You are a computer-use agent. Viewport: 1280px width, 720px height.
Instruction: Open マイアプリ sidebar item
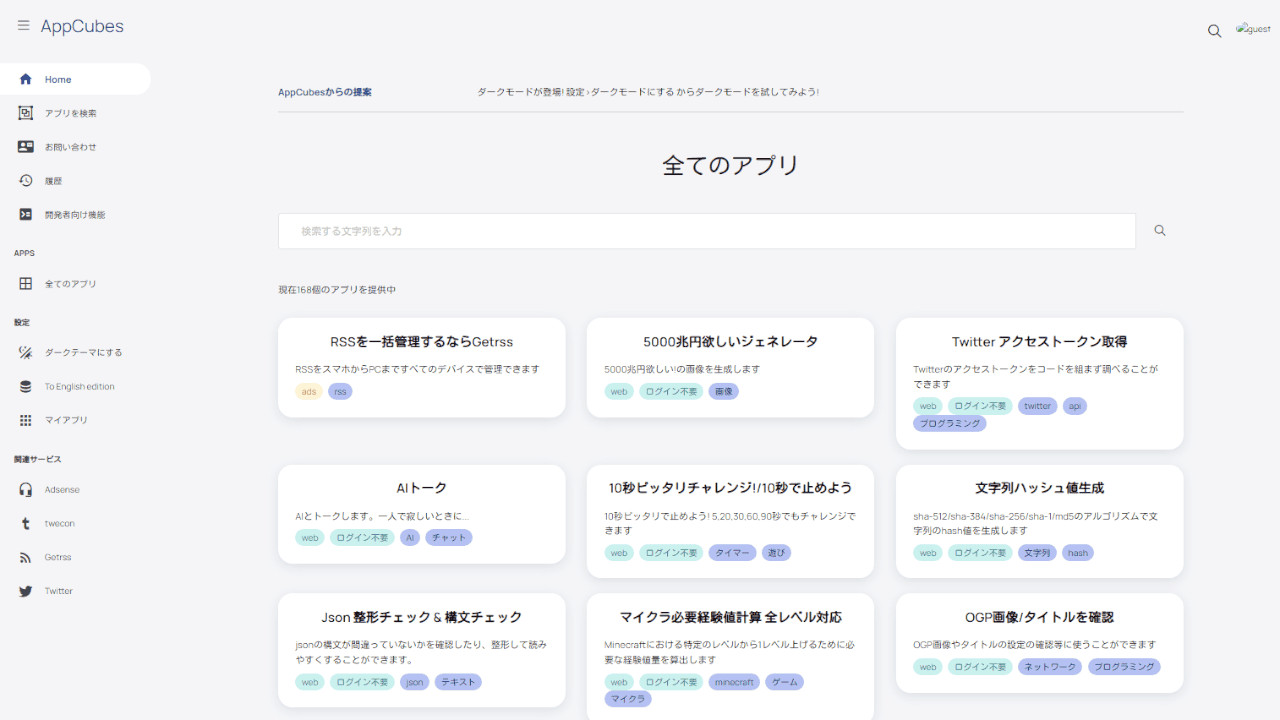75,420
